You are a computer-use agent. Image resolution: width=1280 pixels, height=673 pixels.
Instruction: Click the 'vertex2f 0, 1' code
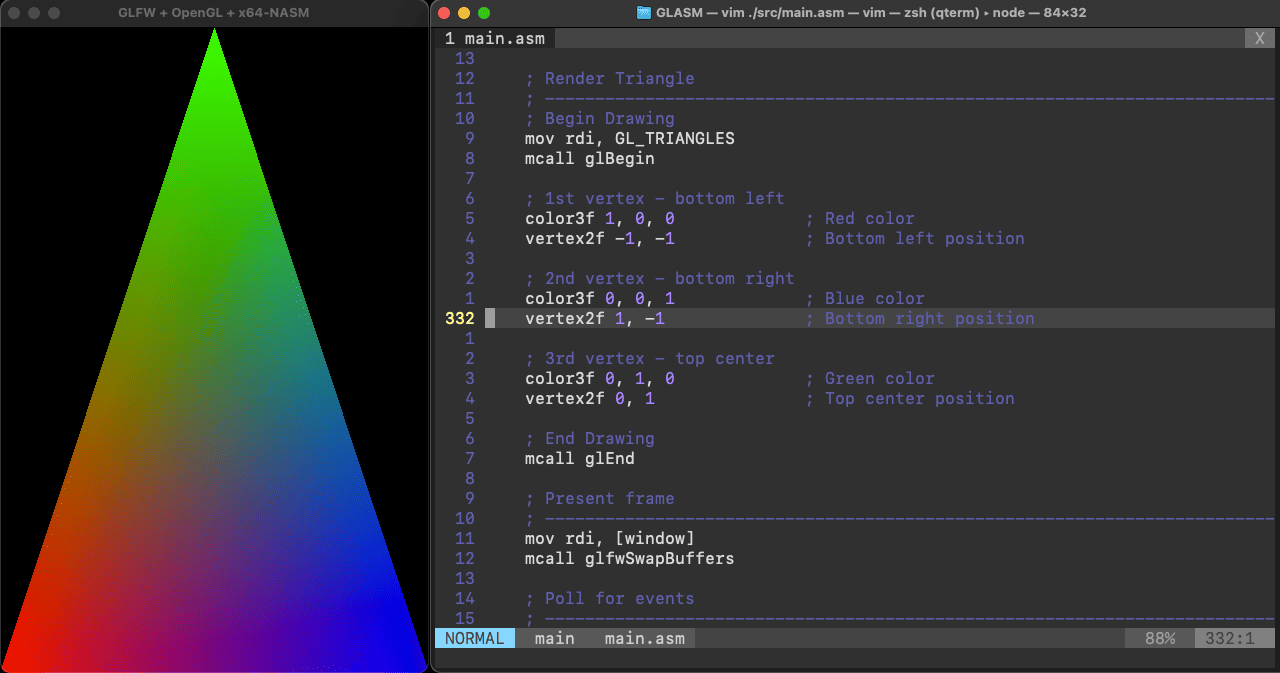click(590, 399)
